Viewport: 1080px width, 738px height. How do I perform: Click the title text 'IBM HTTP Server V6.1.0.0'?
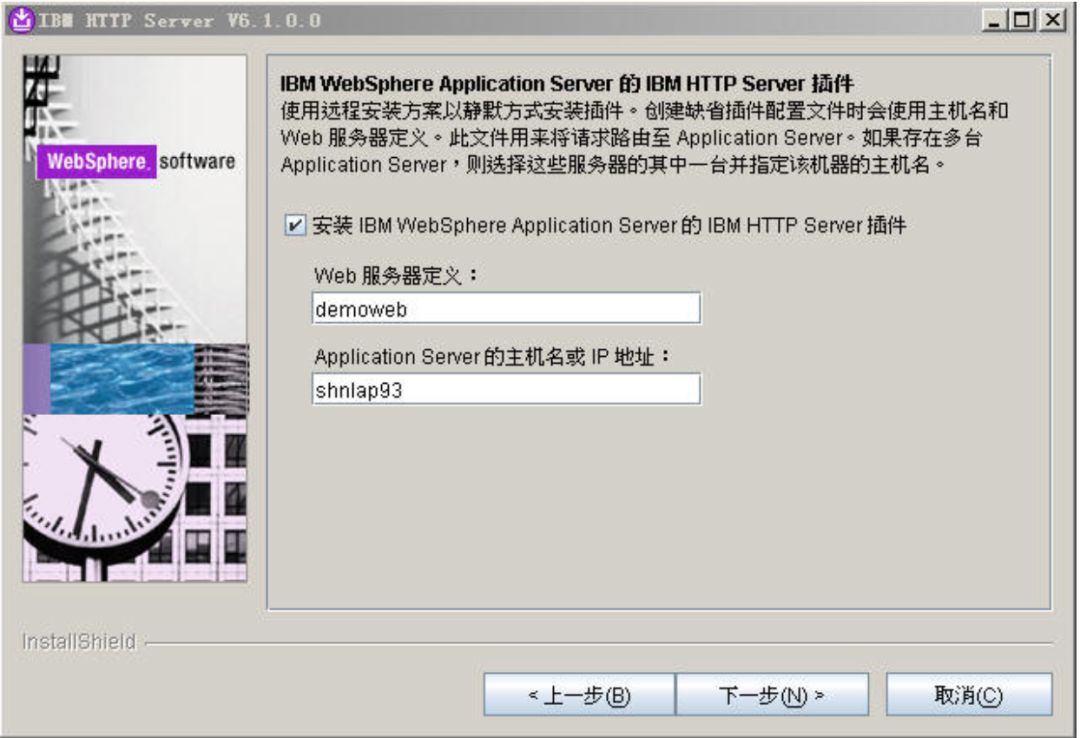[179, 21]
